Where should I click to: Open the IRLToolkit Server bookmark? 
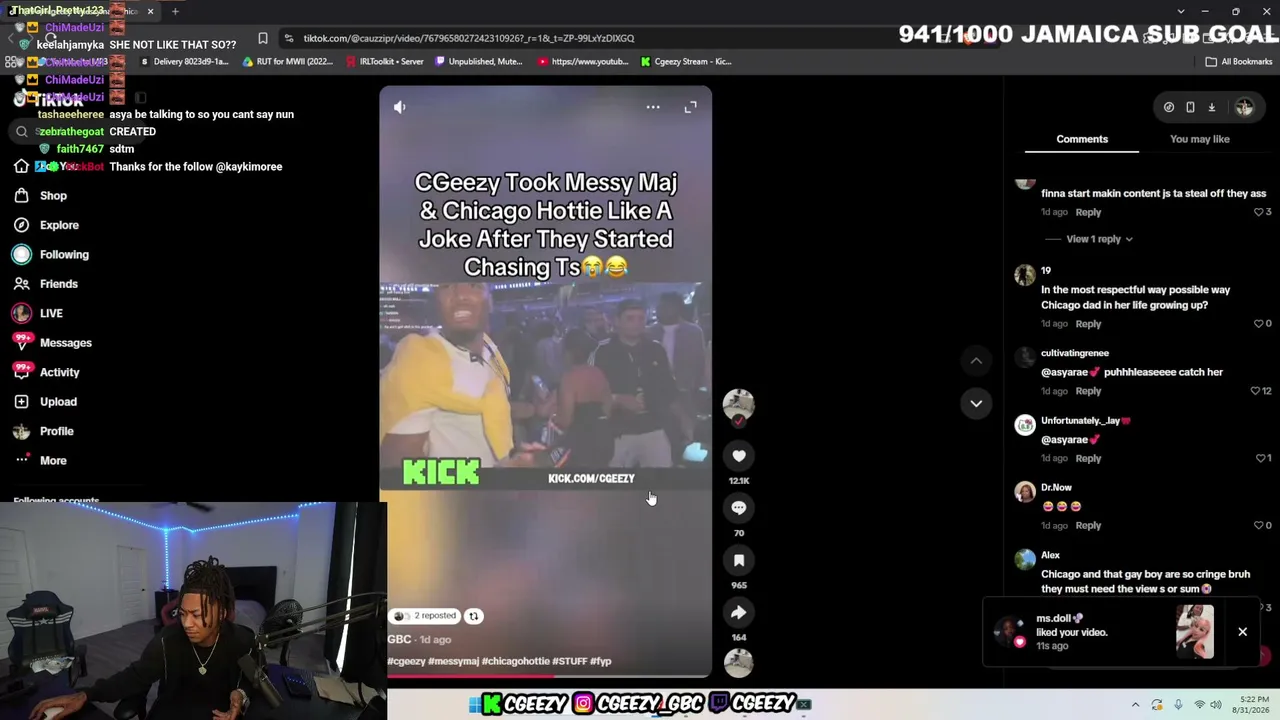tap(385, 62)
